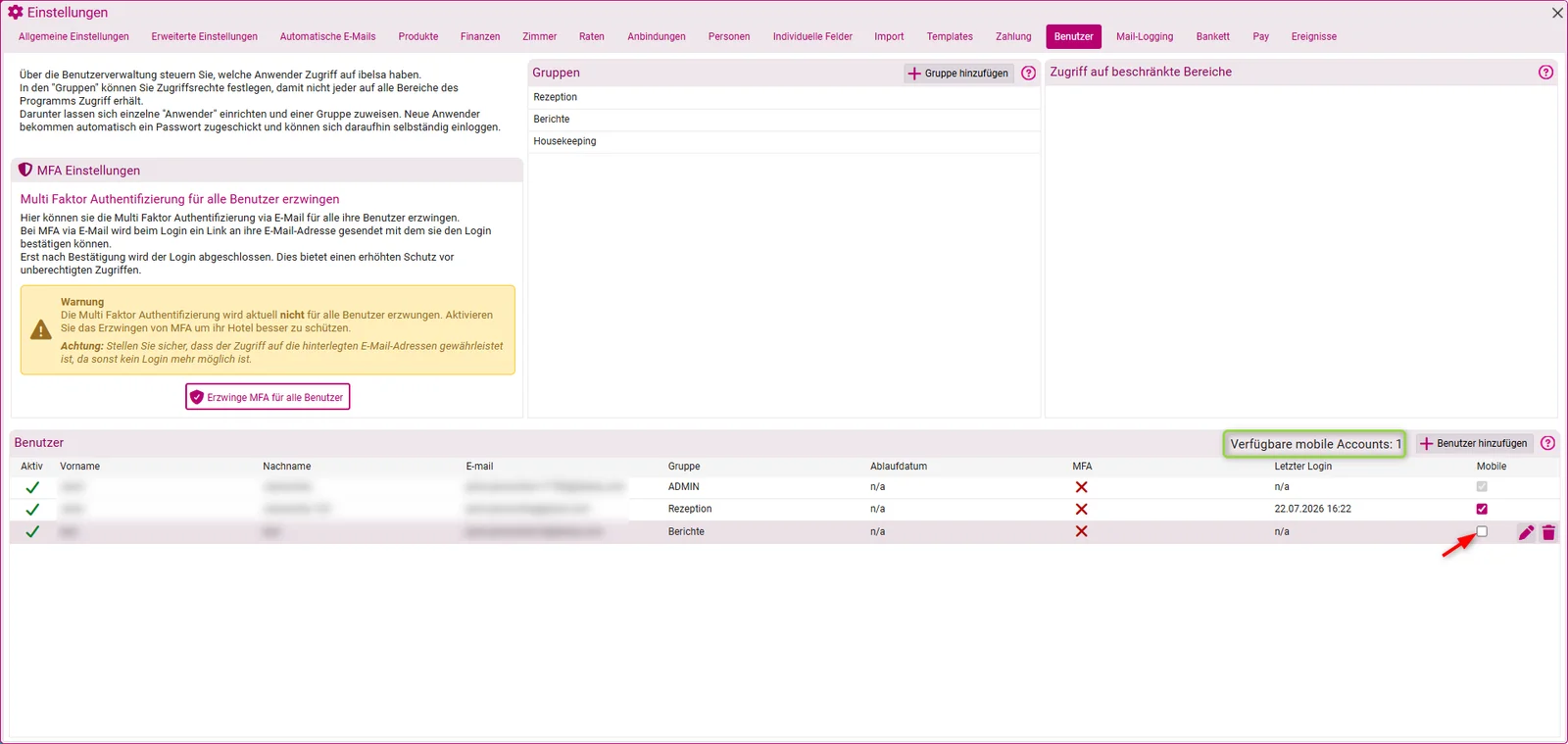Screen dimensions: 1568x744
Task: Select the Berichte group in Gruppen list
Action: tap(783, 119)
